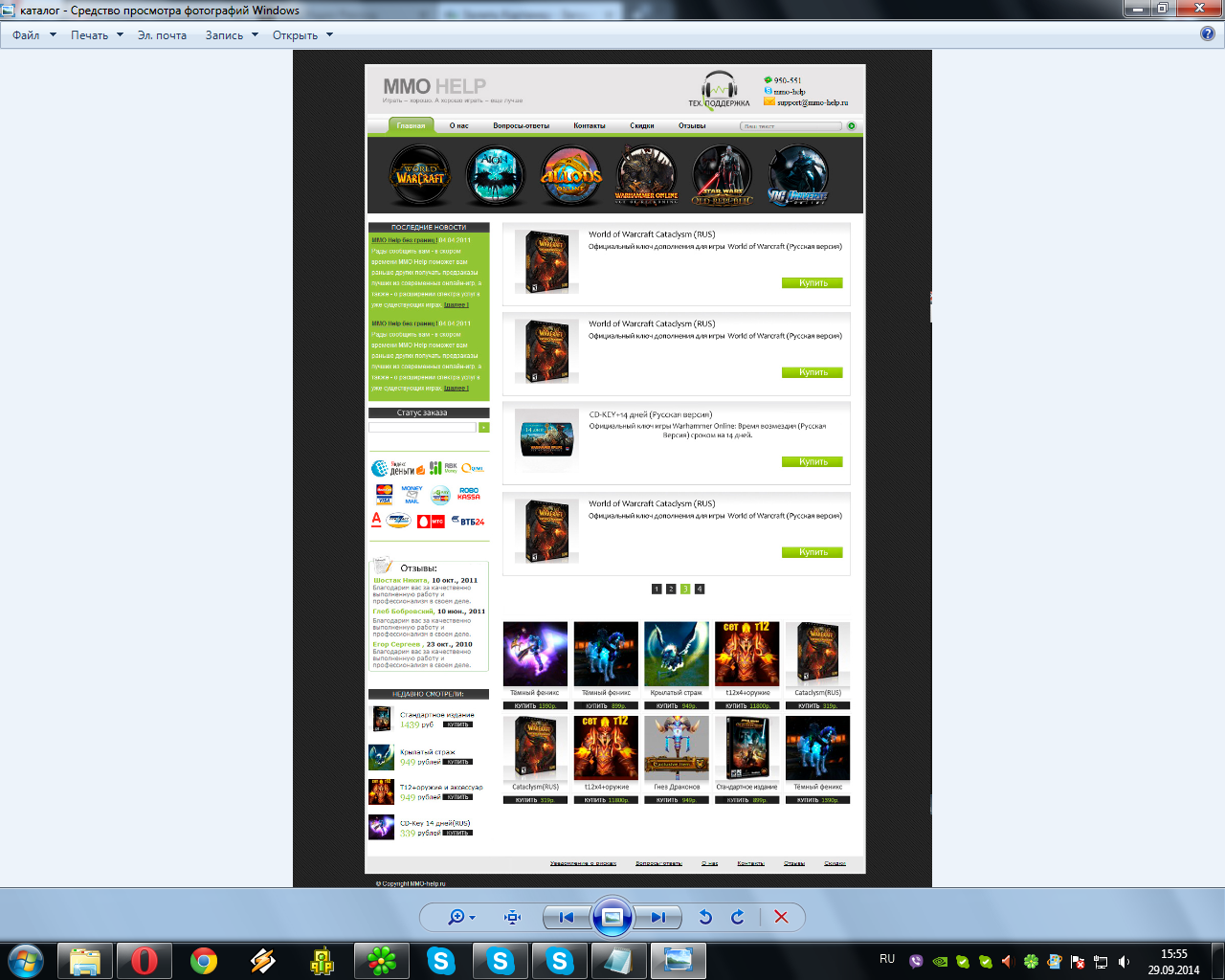Click the taskbar clock showing 15:55
The image size is (1225, 980).
coord(1173,961)
